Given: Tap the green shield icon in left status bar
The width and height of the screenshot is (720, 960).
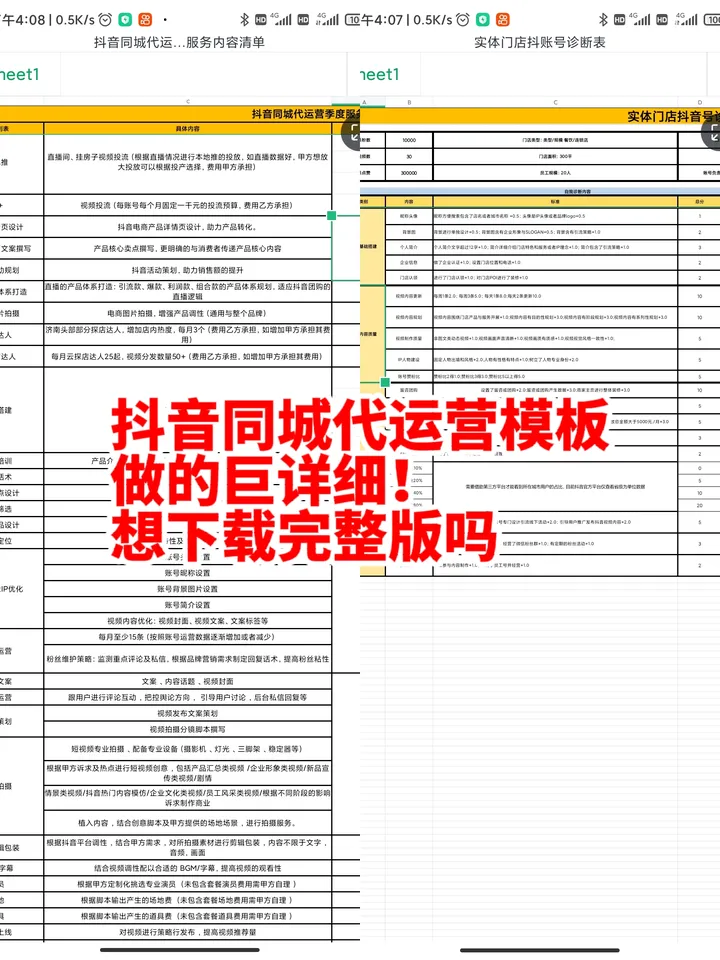Looking at the screenshot, I should tap(125, 20).
